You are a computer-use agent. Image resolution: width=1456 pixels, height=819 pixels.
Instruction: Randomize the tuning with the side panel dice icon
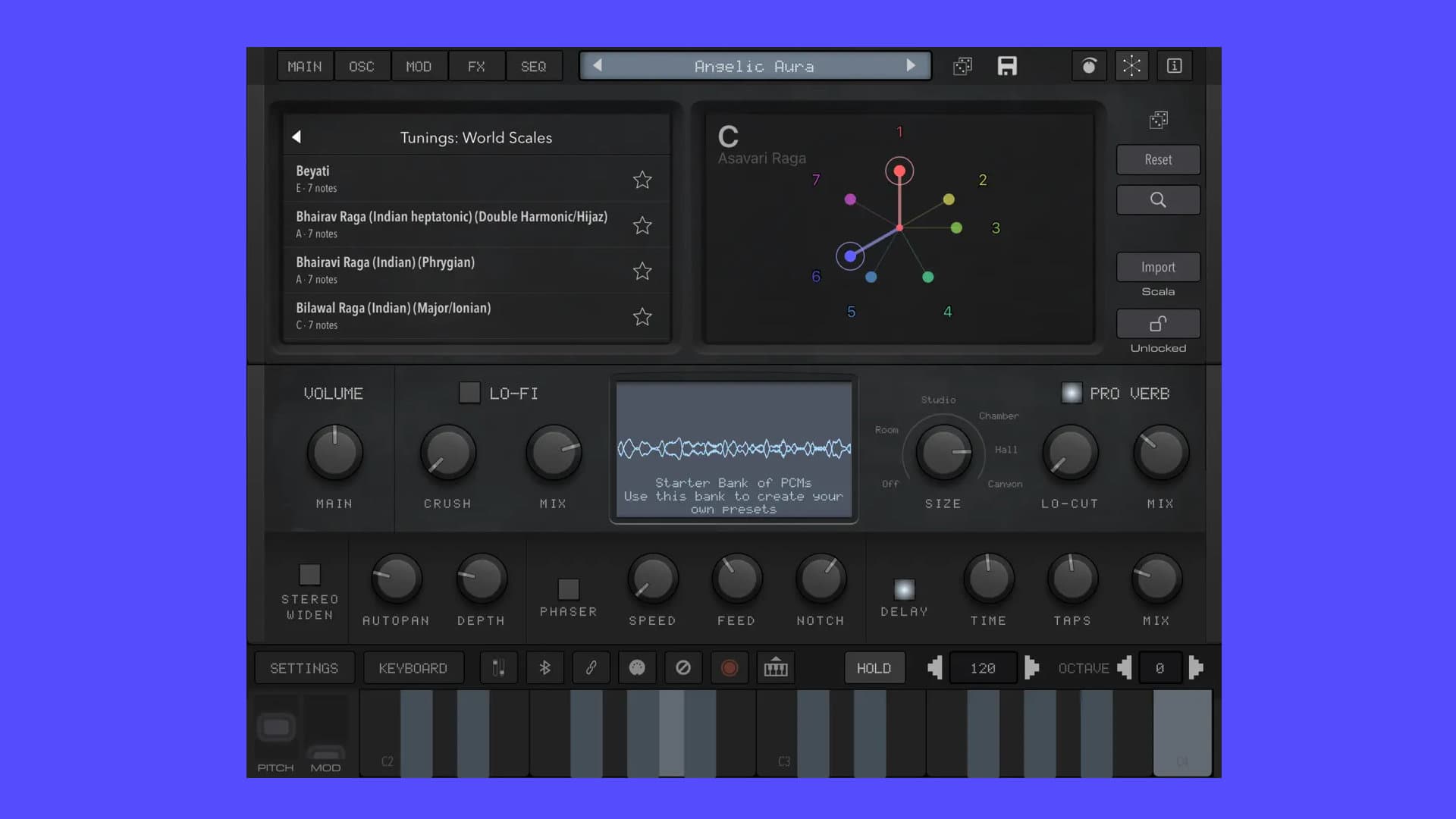(x=1158, y=120)
